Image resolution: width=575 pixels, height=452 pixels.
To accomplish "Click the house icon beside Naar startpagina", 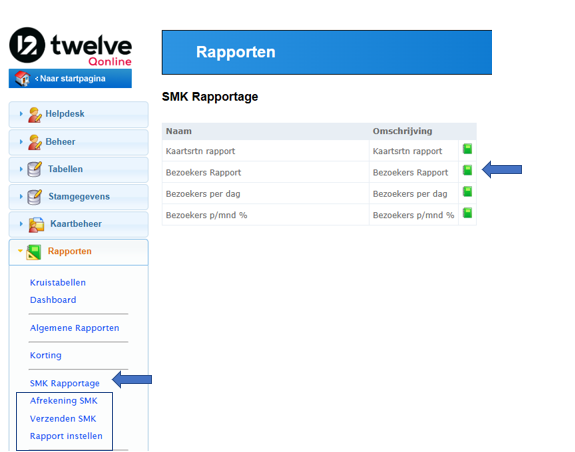I will 22,78.
